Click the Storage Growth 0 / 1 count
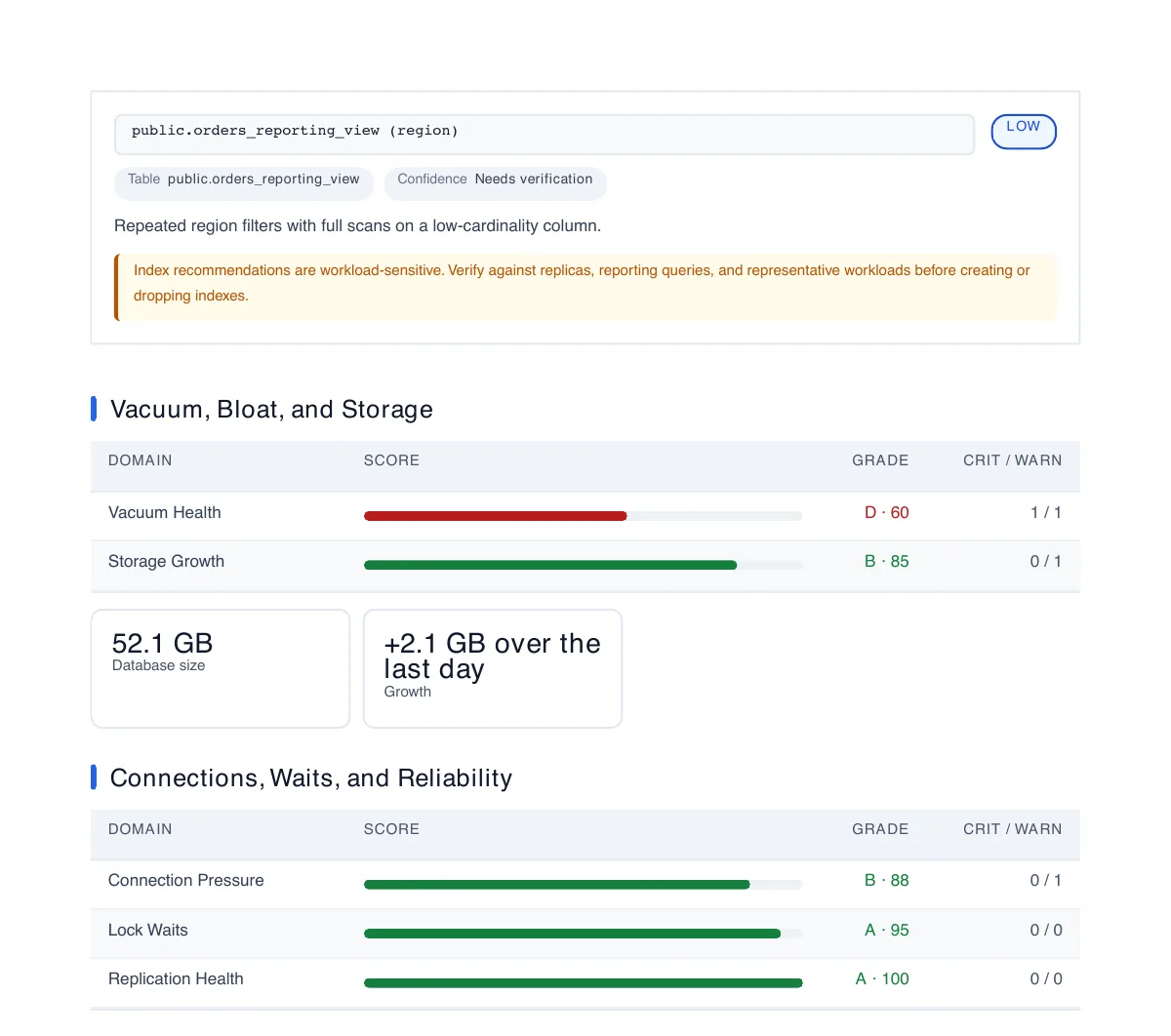Viewport: 1171px width, 1036px height. (x=1046, y=561)
